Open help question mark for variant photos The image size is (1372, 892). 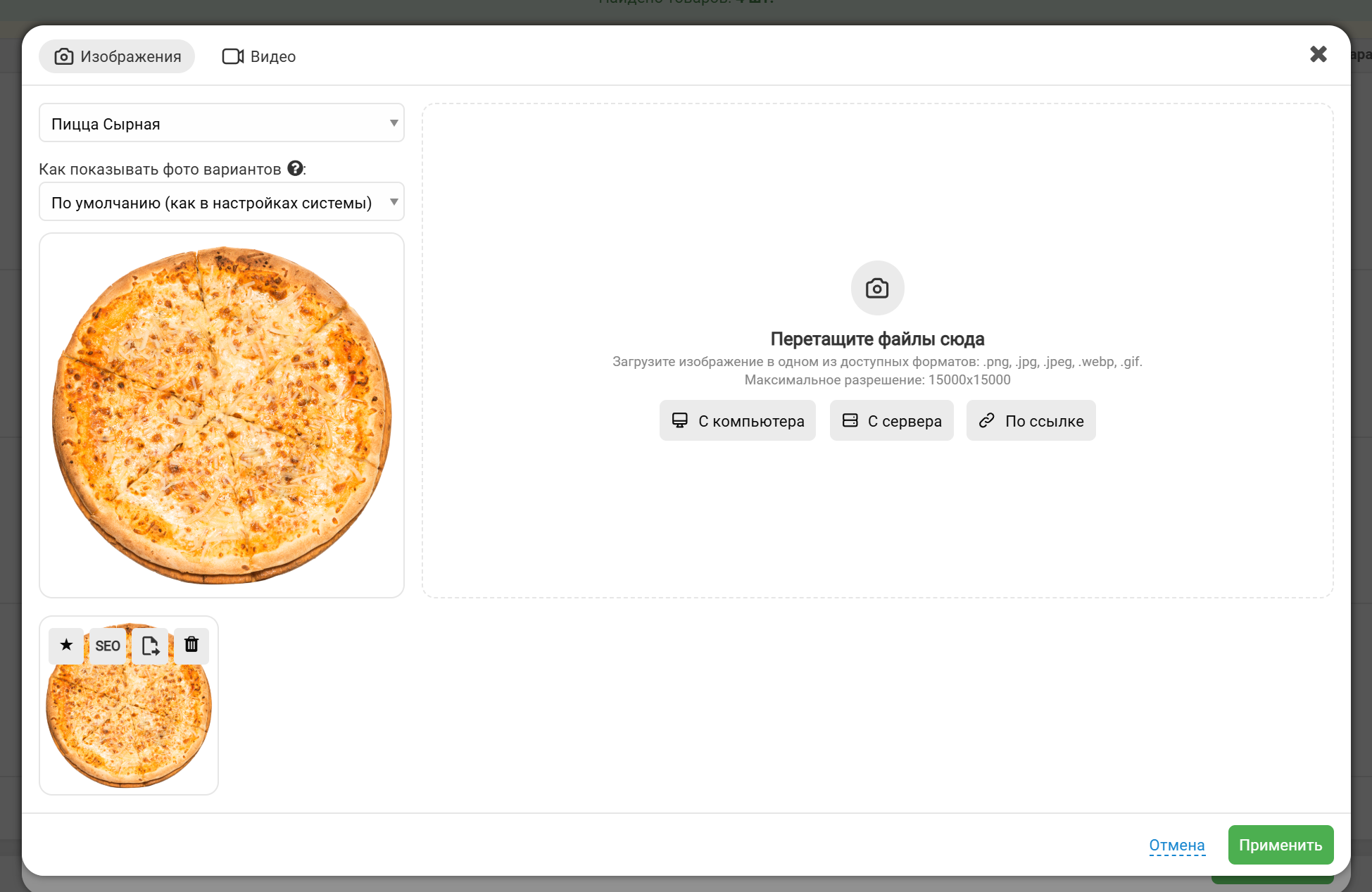coord(296,168)
